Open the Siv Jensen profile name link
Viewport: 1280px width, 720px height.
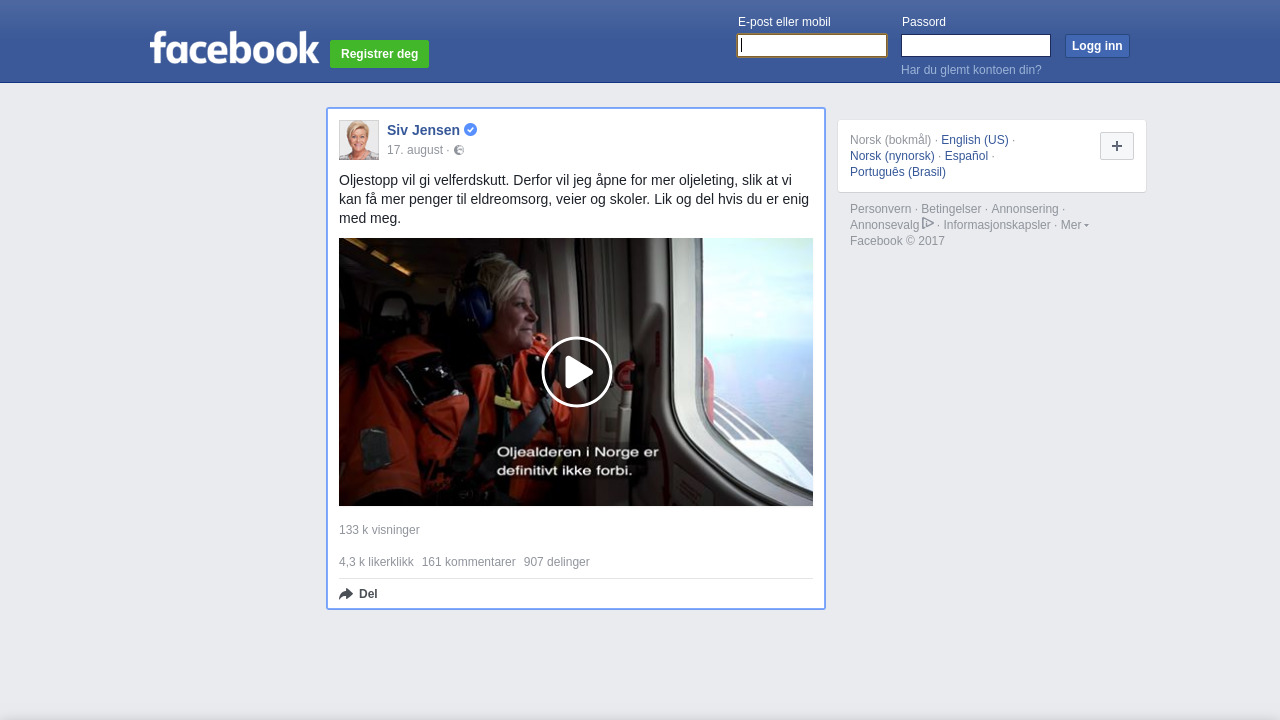click(423, 130)
